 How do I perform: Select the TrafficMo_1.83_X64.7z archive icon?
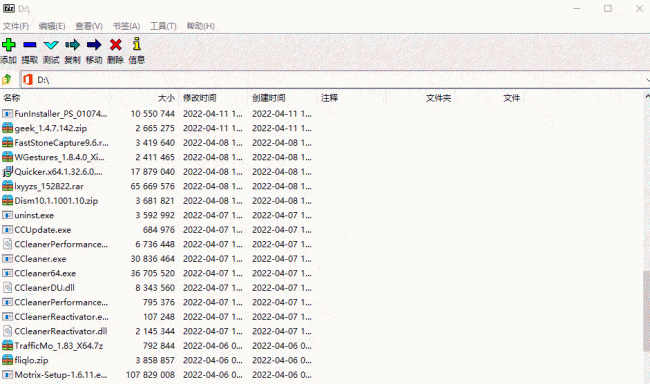click(7, 345)
